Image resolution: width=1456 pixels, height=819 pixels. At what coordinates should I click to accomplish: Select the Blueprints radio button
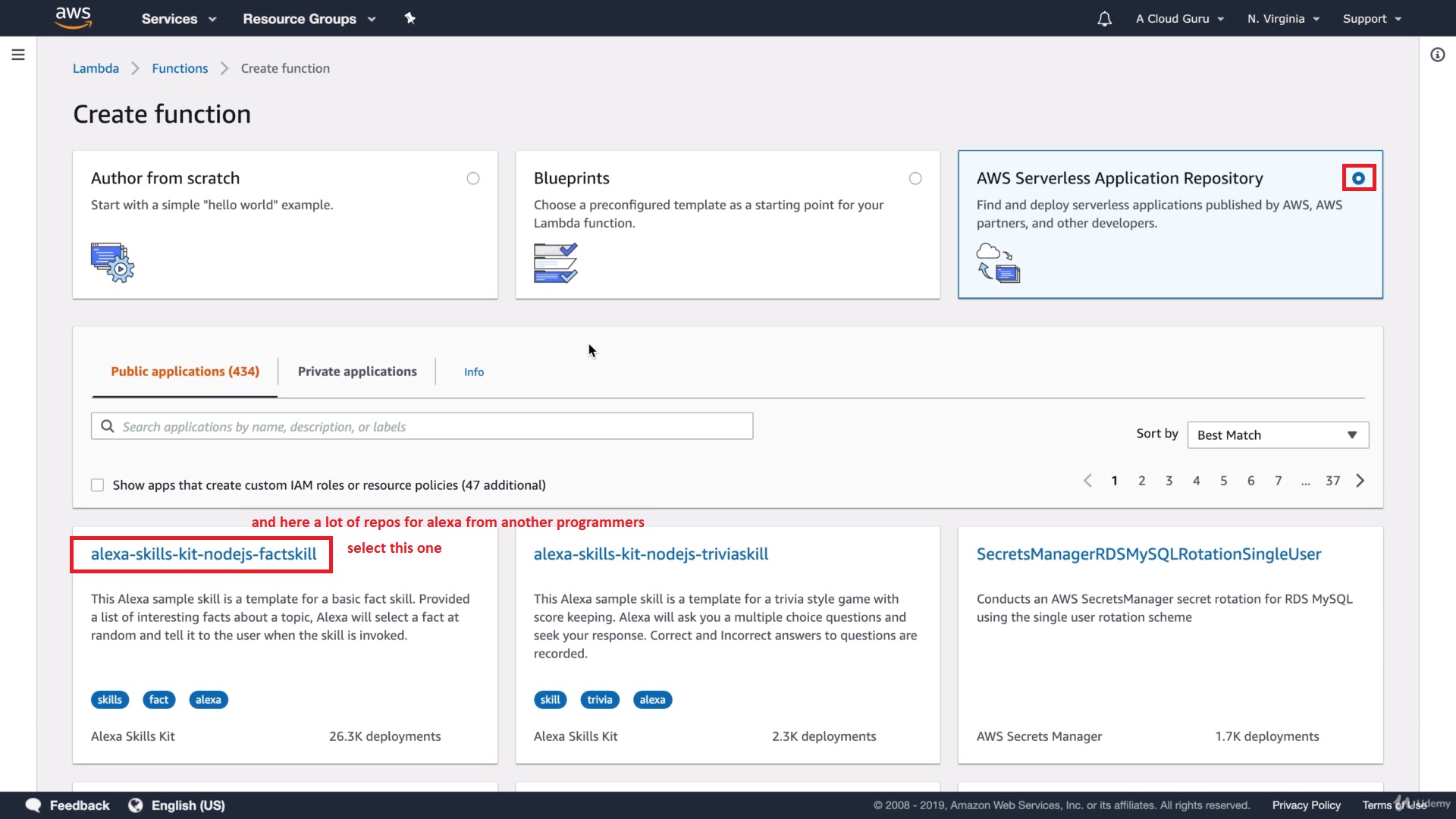tap(915, 179)
